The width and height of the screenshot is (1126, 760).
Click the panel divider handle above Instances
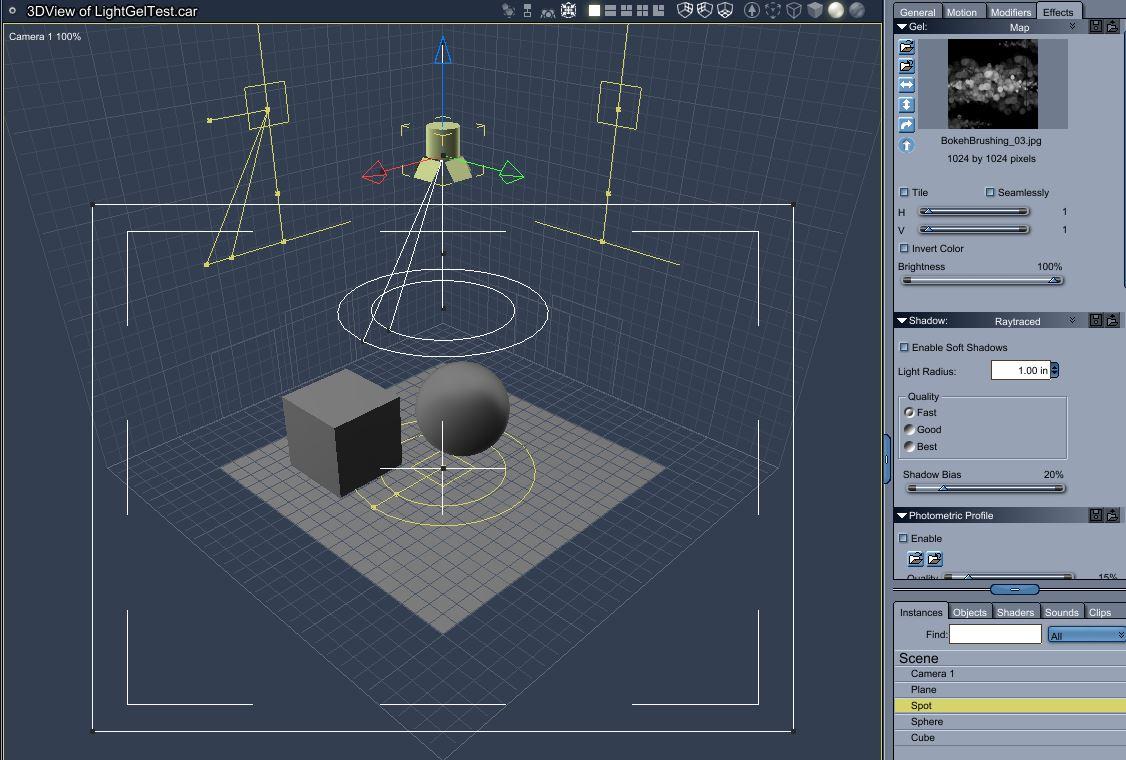click(x=1014, y=589)
